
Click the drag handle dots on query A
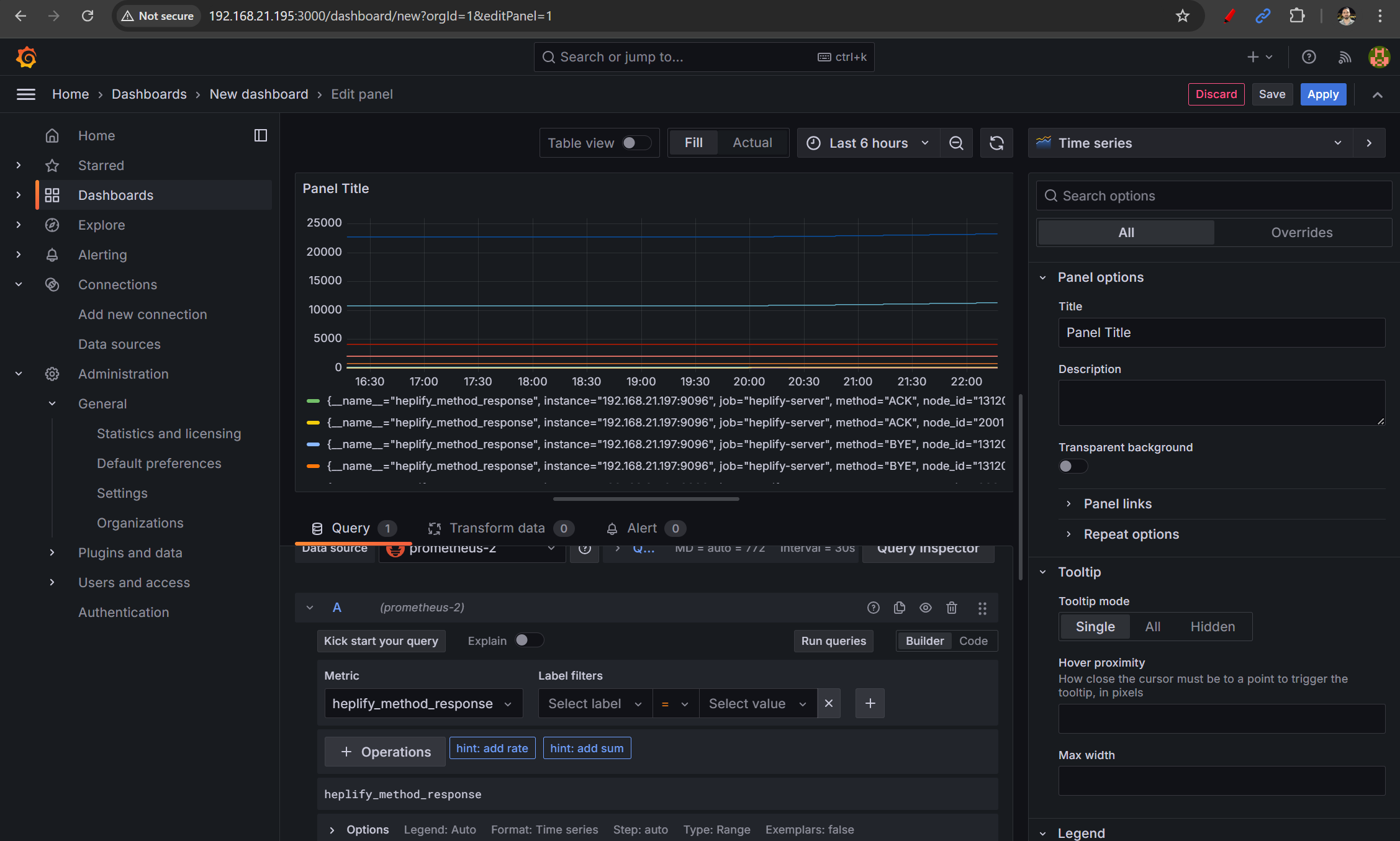click(x=982, y=608)
